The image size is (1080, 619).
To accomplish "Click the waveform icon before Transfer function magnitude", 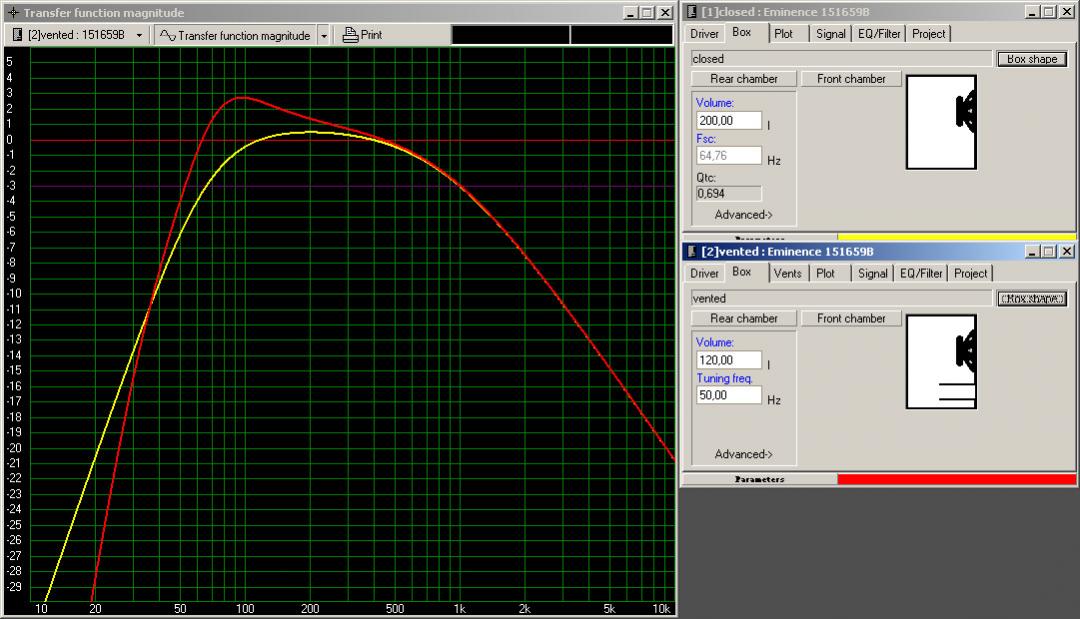I will tap(167, 35).
